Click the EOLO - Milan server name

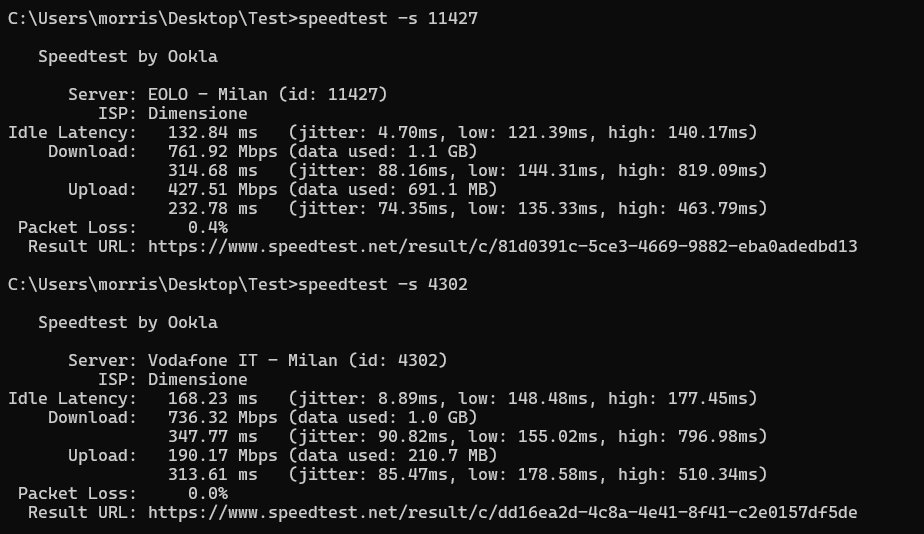tap(207, 95)
